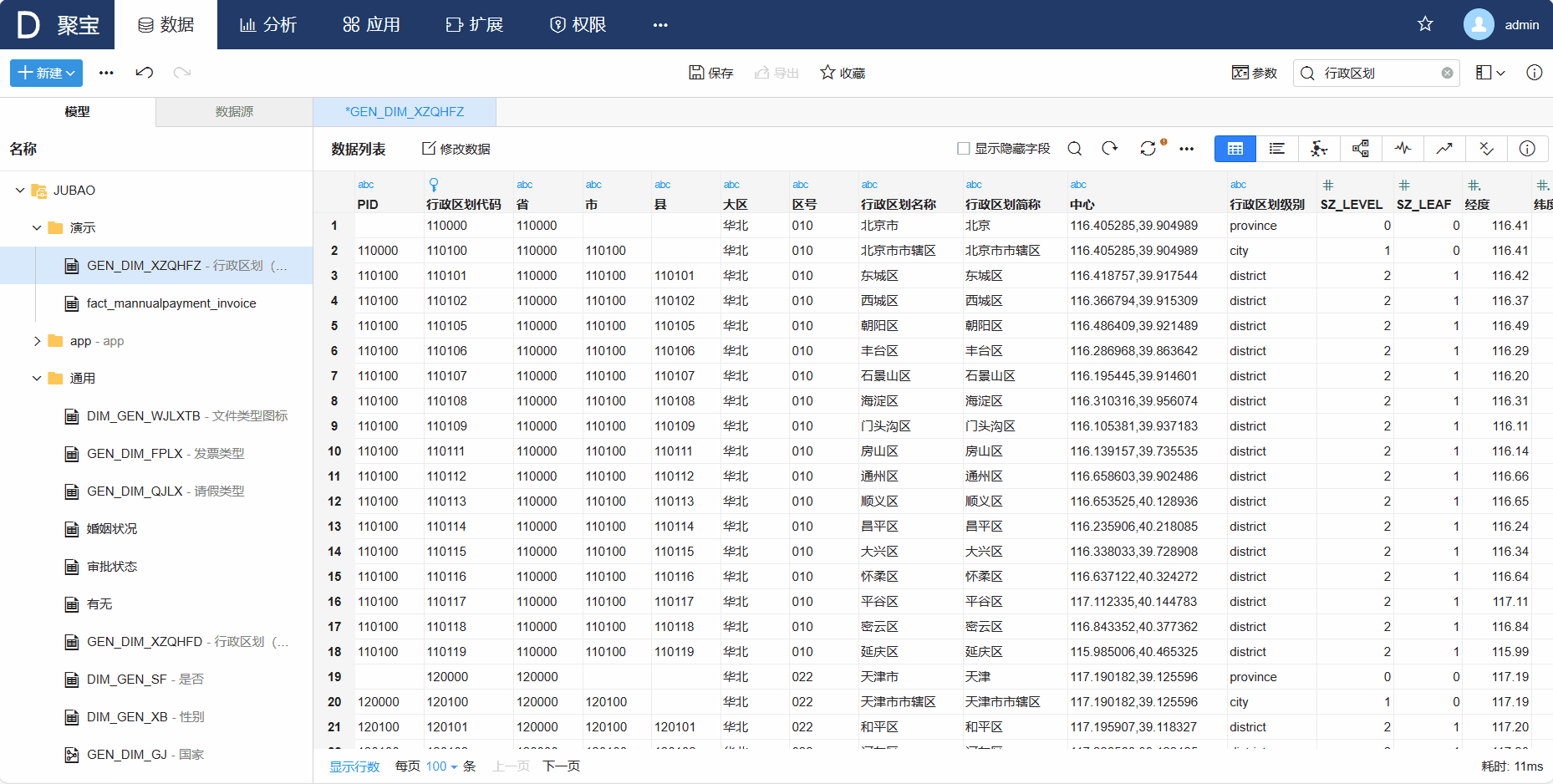
Task: Click the 保存 save icon button
Action: coord(710,73)
